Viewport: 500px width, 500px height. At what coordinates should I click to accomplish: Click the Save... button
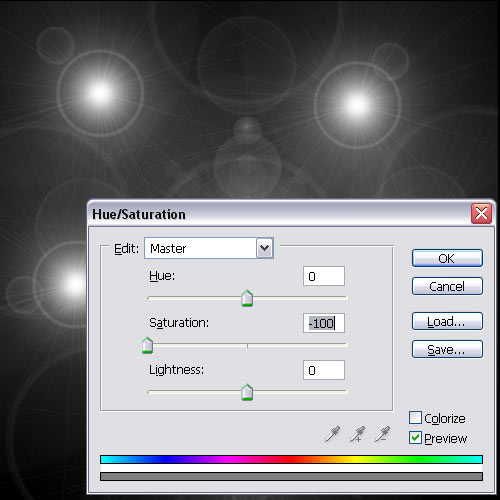tap(447, 349)
